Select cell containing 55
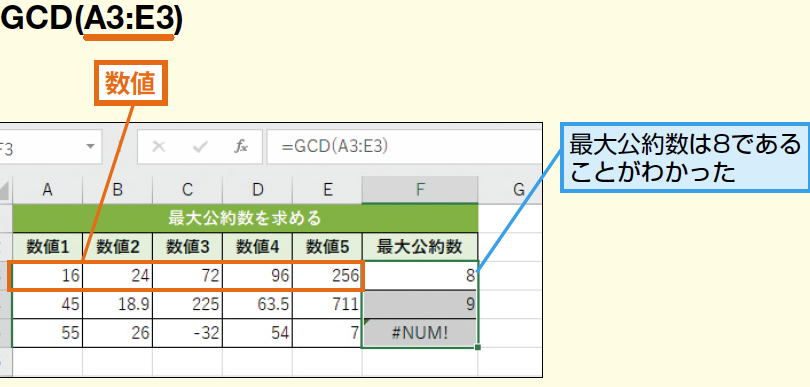 tap(48, 333)
